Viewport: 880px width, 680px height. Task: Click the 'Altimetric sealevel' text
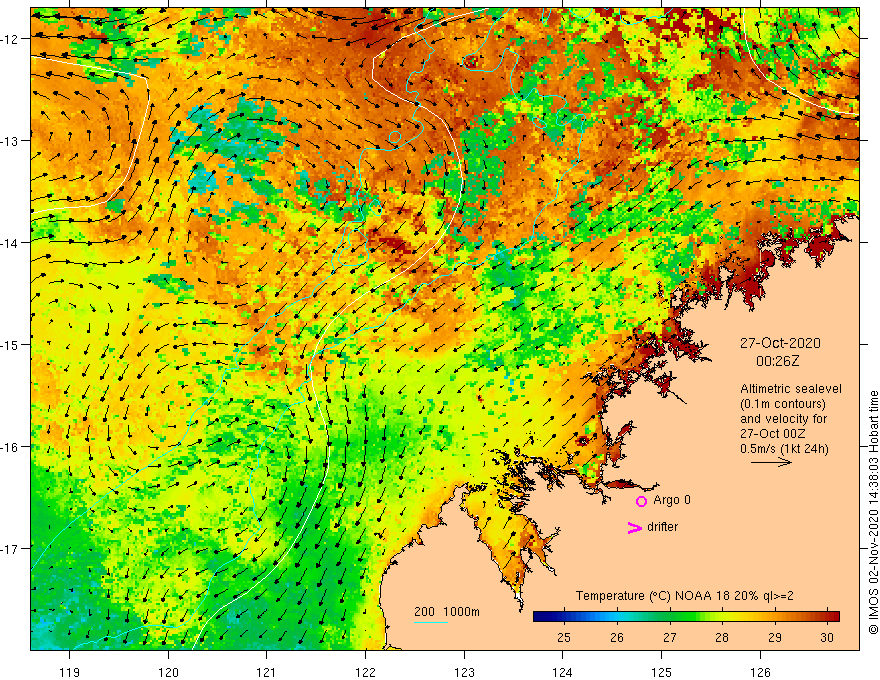click(x=791, y=389)
